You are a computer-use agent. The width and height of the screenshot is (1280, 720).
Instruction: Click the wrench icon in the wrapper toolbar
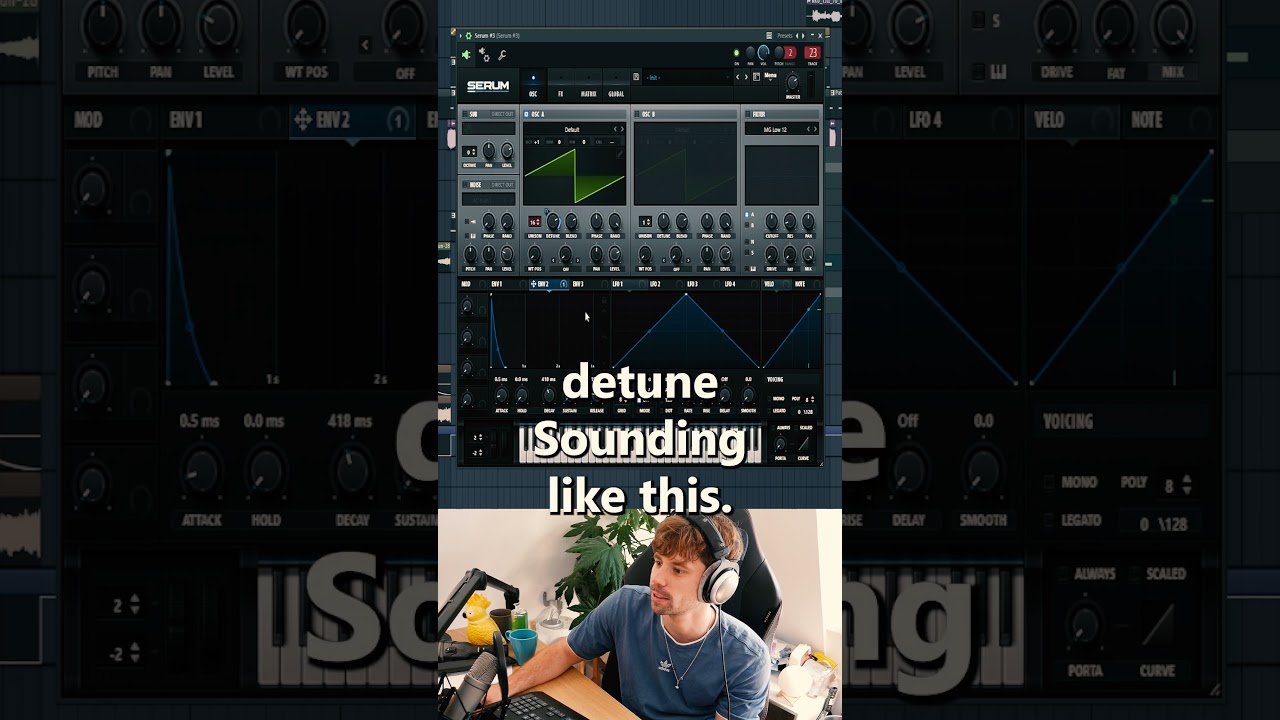[502, 55]
